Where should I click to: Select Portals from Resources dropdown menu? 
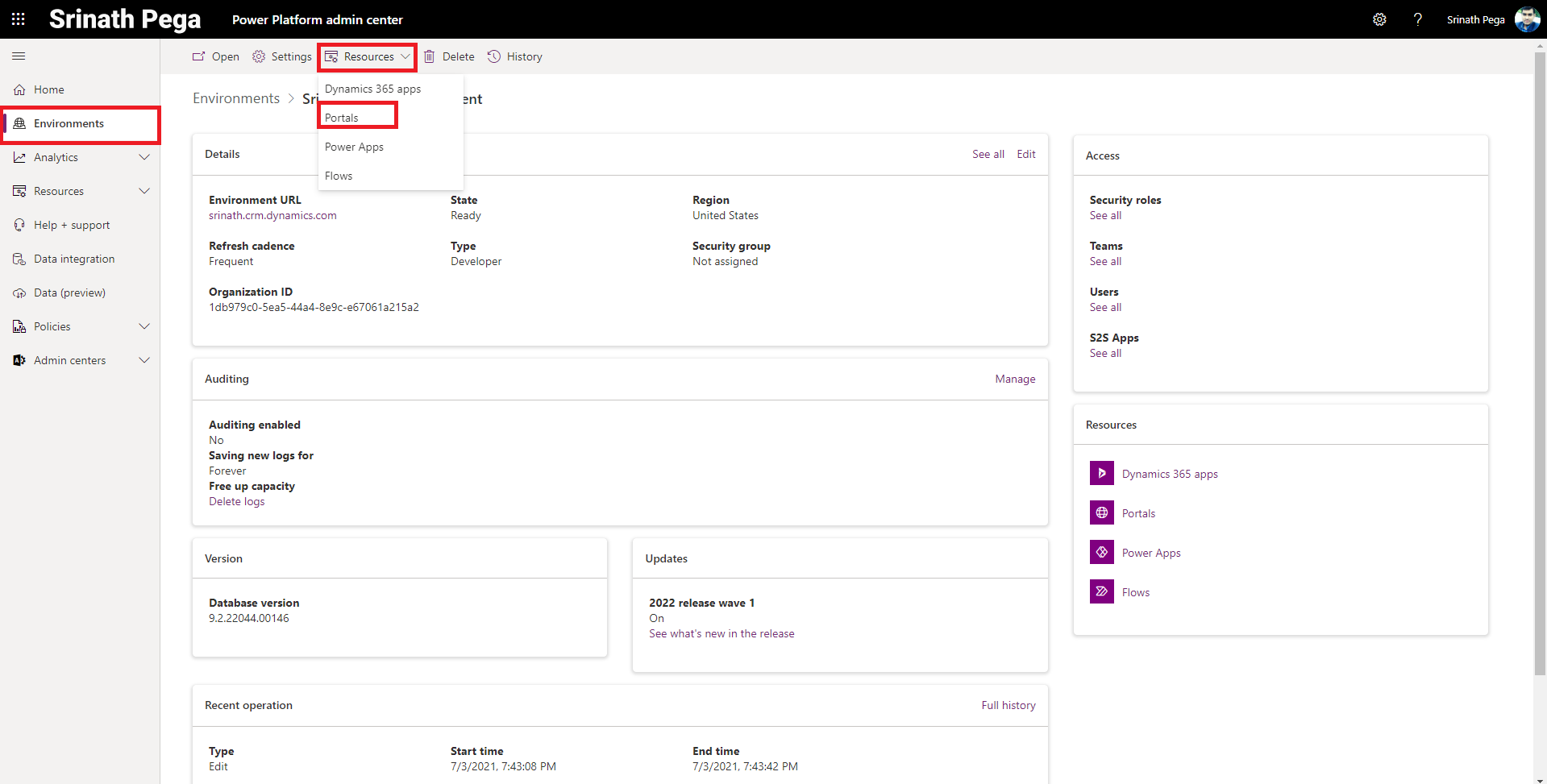coord(342,118)
